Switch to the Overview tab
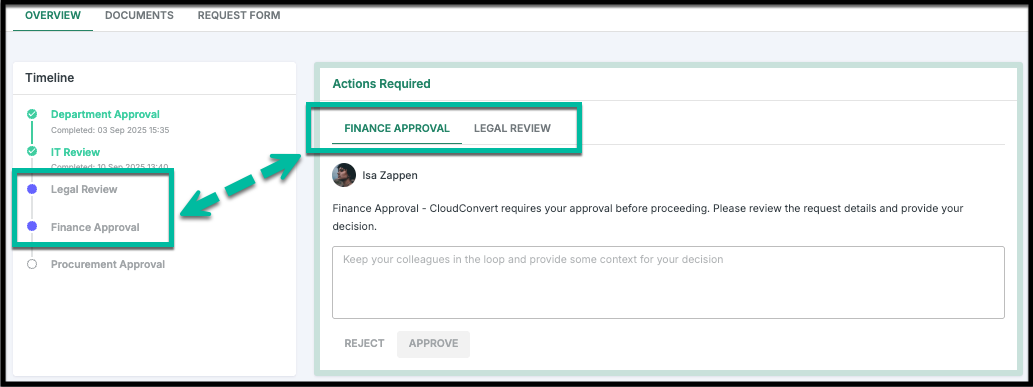 click(53, 15)
